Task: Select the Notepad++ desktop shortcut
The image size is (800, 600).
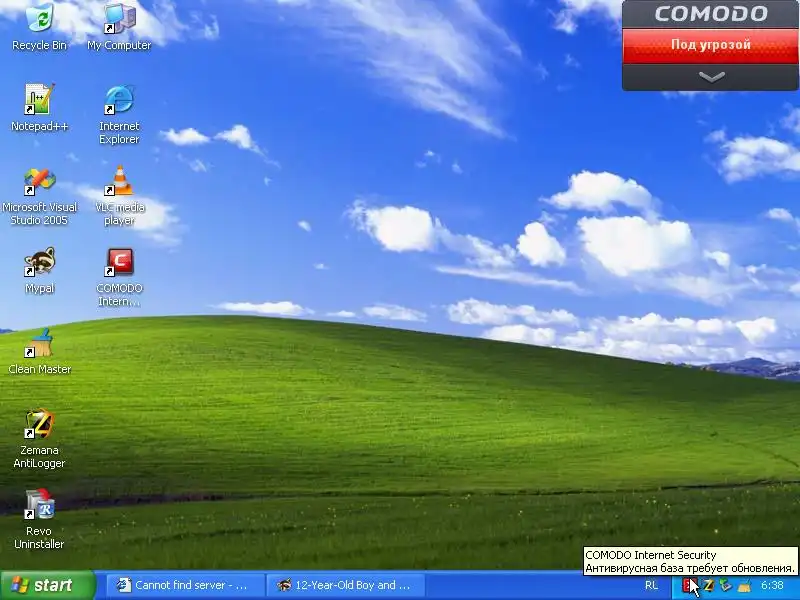Action: tap(39, 107)
